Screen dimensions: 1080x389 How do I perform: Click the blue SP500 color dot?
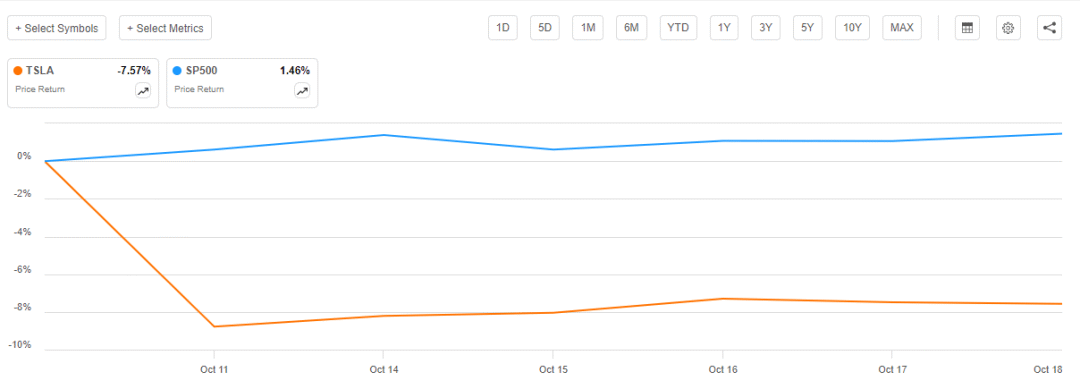click(178, 70)
